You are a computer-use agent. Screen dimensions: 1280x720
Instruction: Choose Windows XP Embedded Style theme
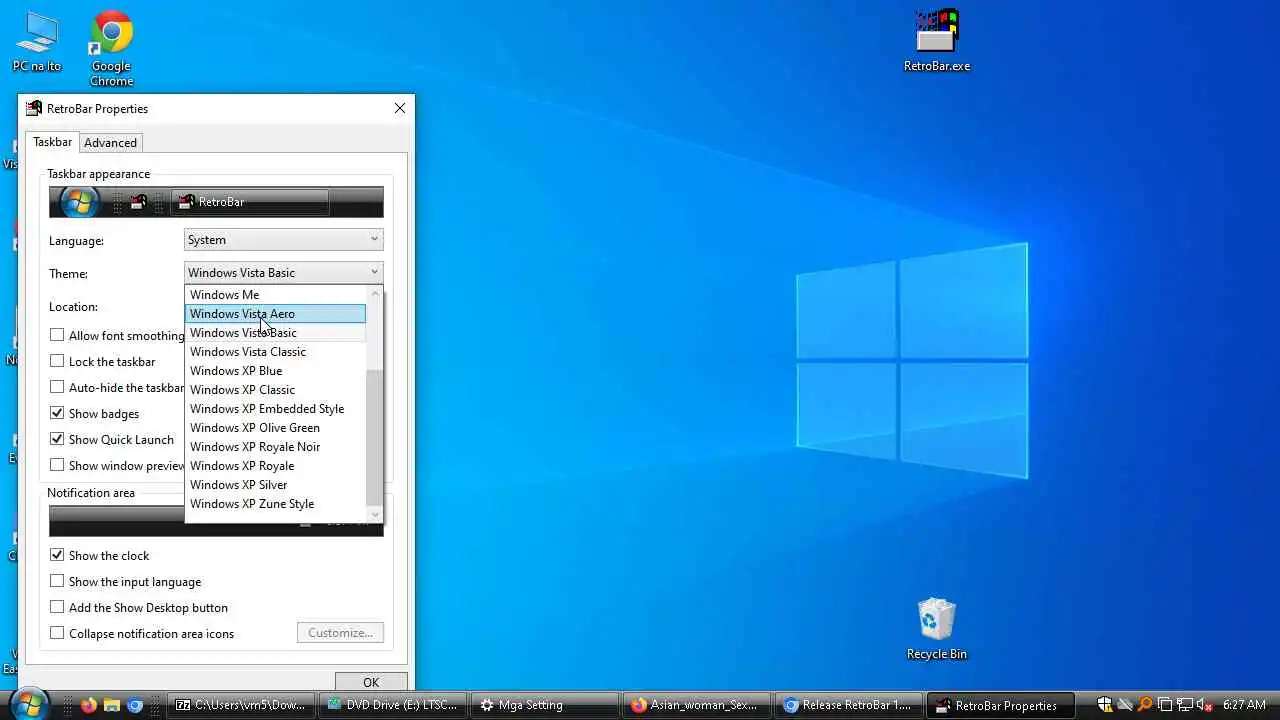(276, 409)
